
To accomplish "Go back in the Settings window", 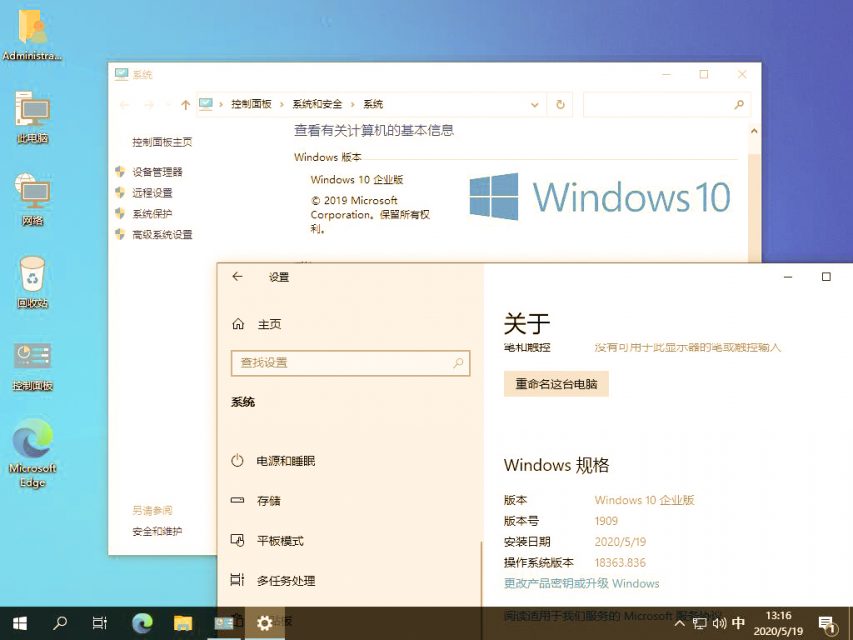I will [x=237, y=276].
